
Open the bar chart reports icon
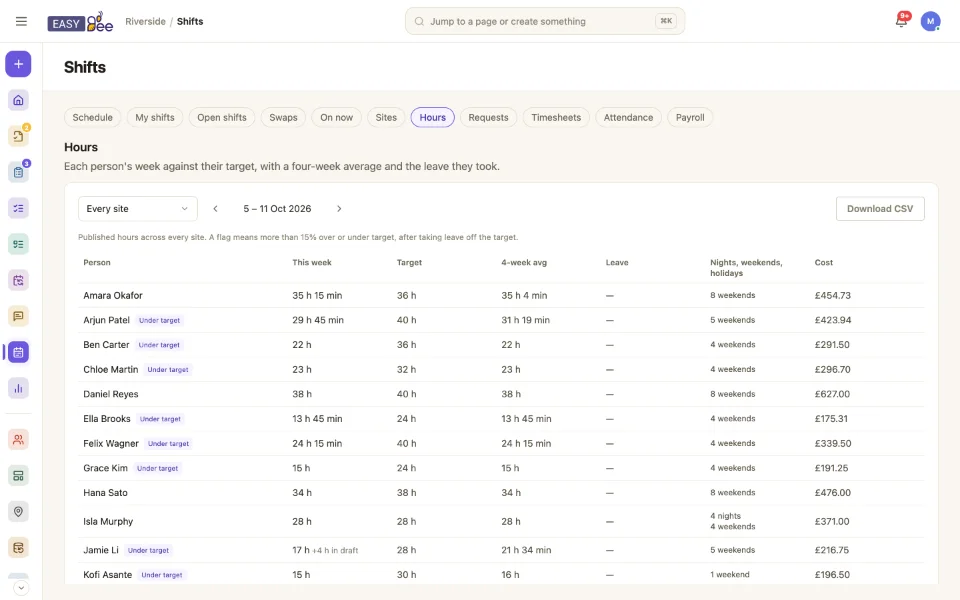pos(18,388)
